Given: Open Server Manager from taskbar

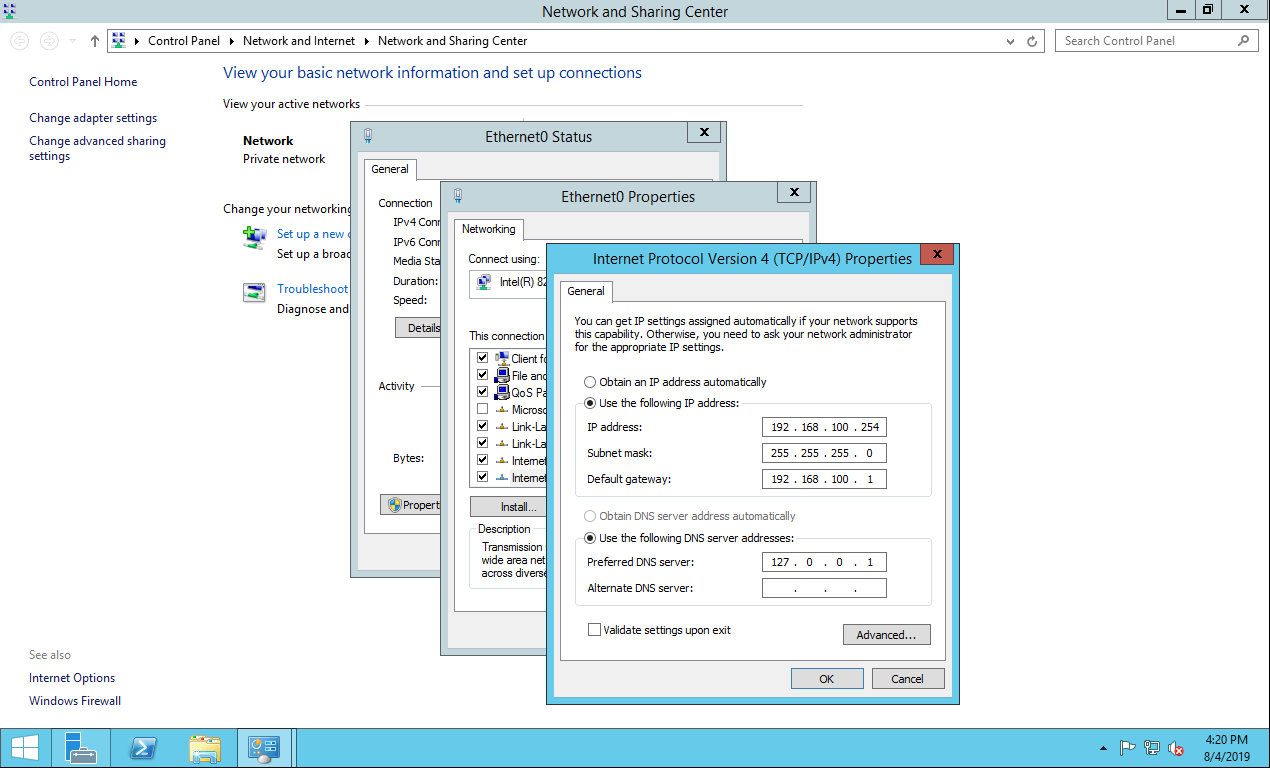Looking at the screenshot, I should (81, 748).
